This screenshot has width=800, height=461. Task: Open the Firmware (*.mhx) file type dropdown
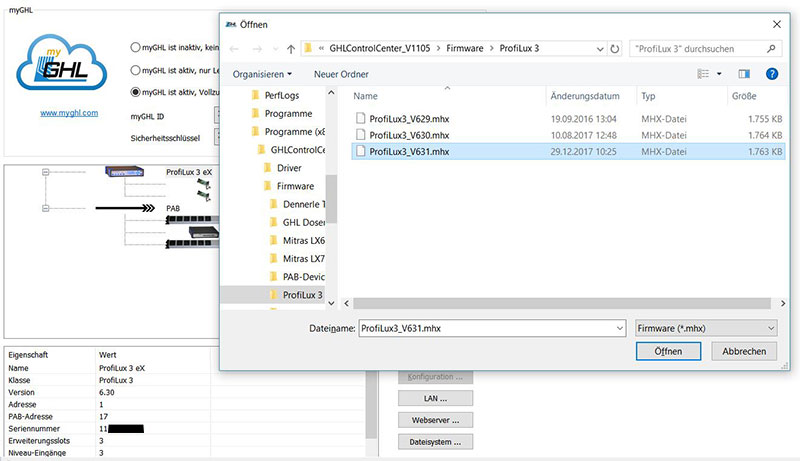(x=706, y=327)
